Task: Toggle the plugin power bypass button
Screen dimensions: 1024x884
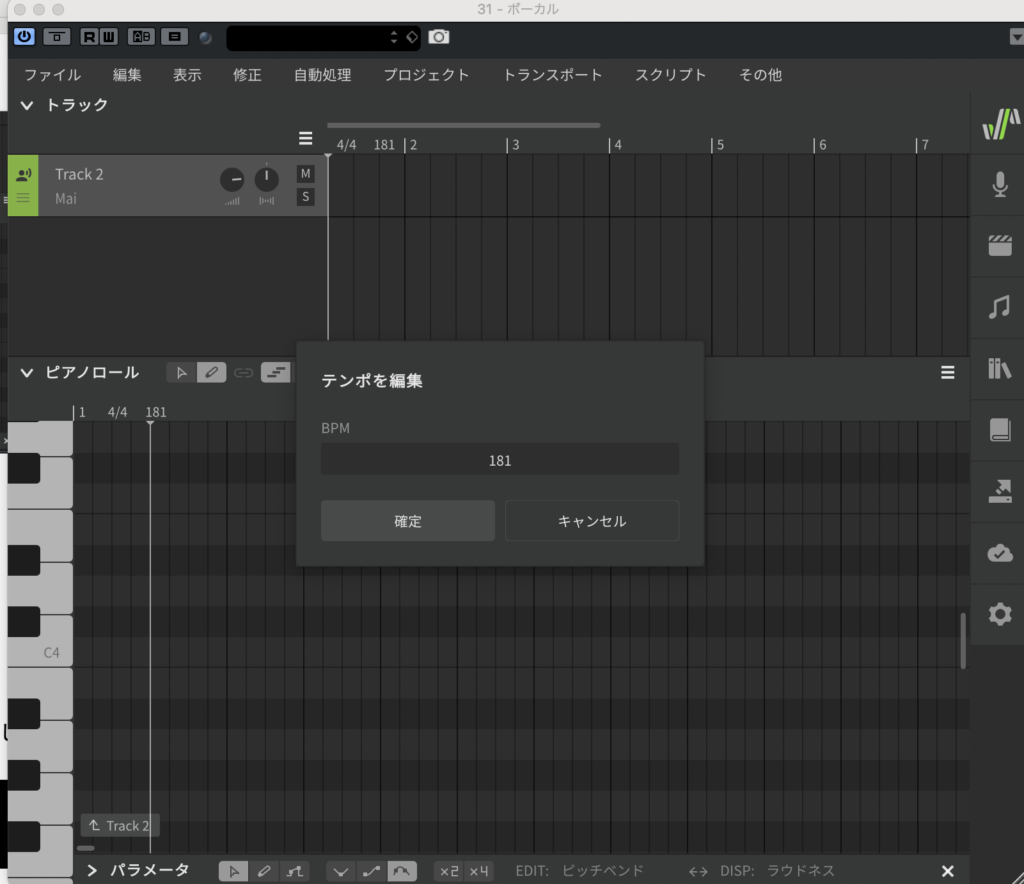Action: [x=24, y=37]
